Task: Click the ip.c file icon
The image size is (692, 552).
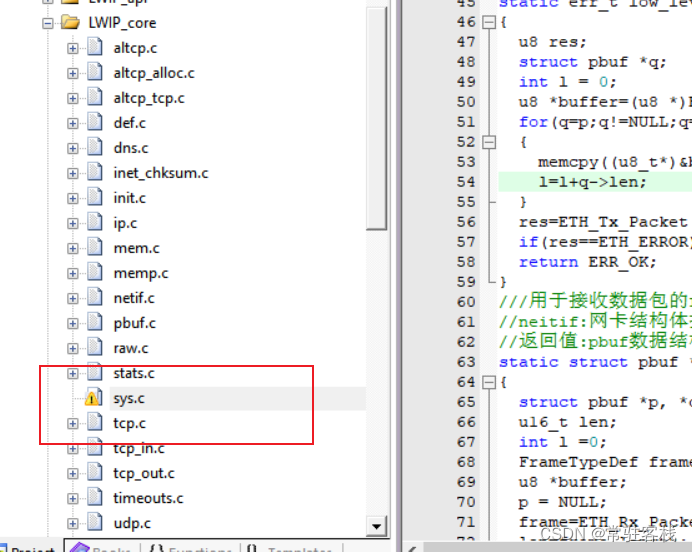Action: tap(95, 222)
